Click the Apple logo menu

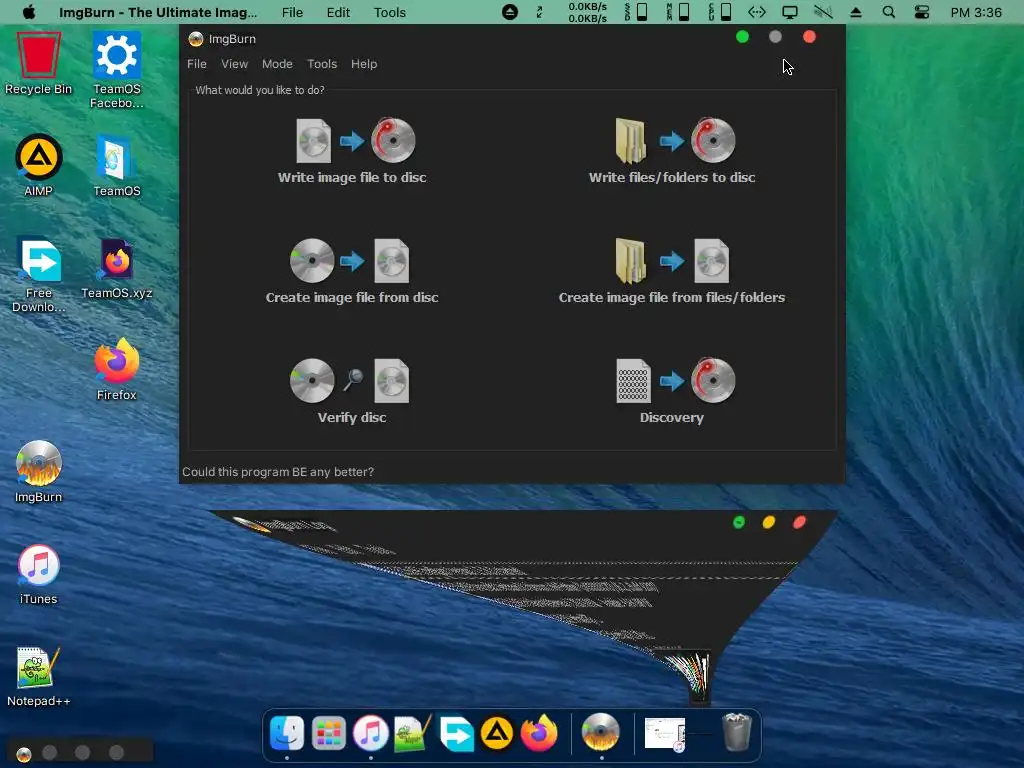point(29,12)
